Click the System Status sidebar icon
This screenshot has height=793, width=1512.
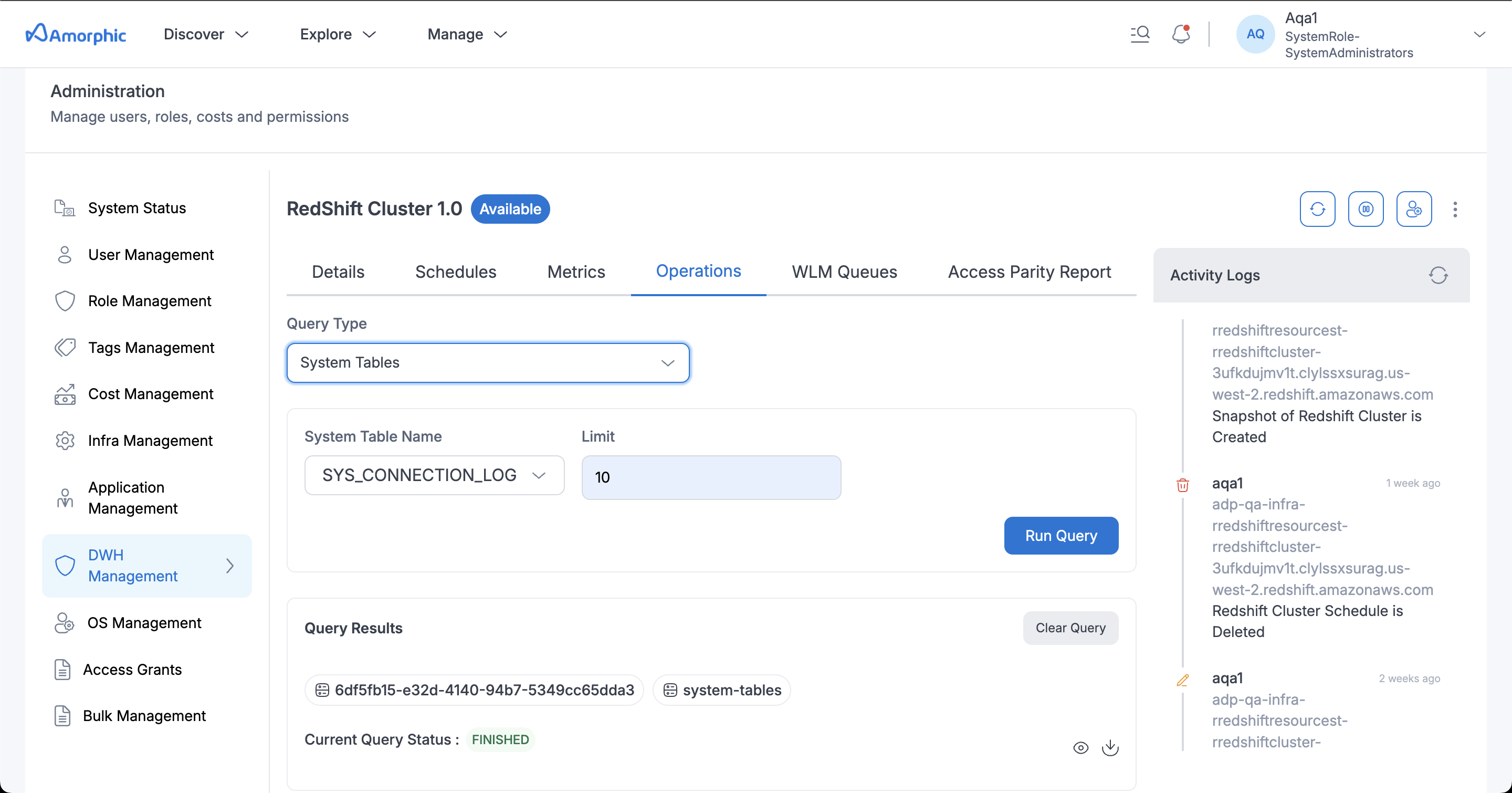[x=65, y=208]
